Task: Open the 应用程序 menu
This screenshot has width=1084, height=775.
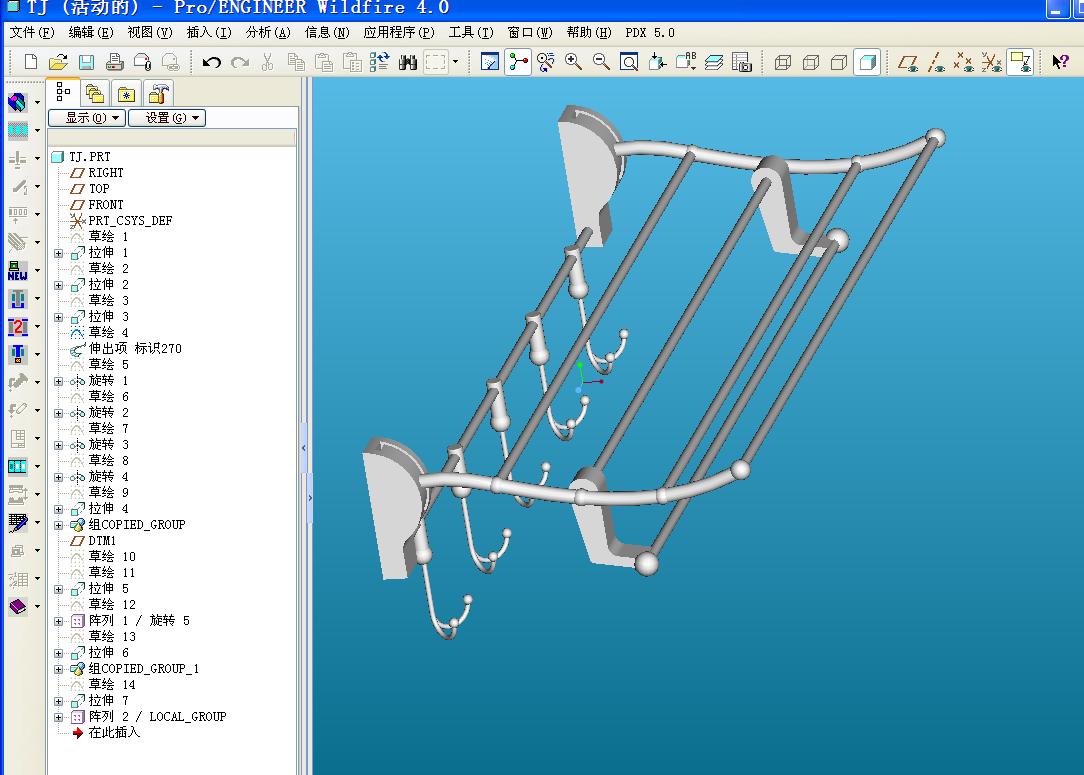Action: (399, 32)
